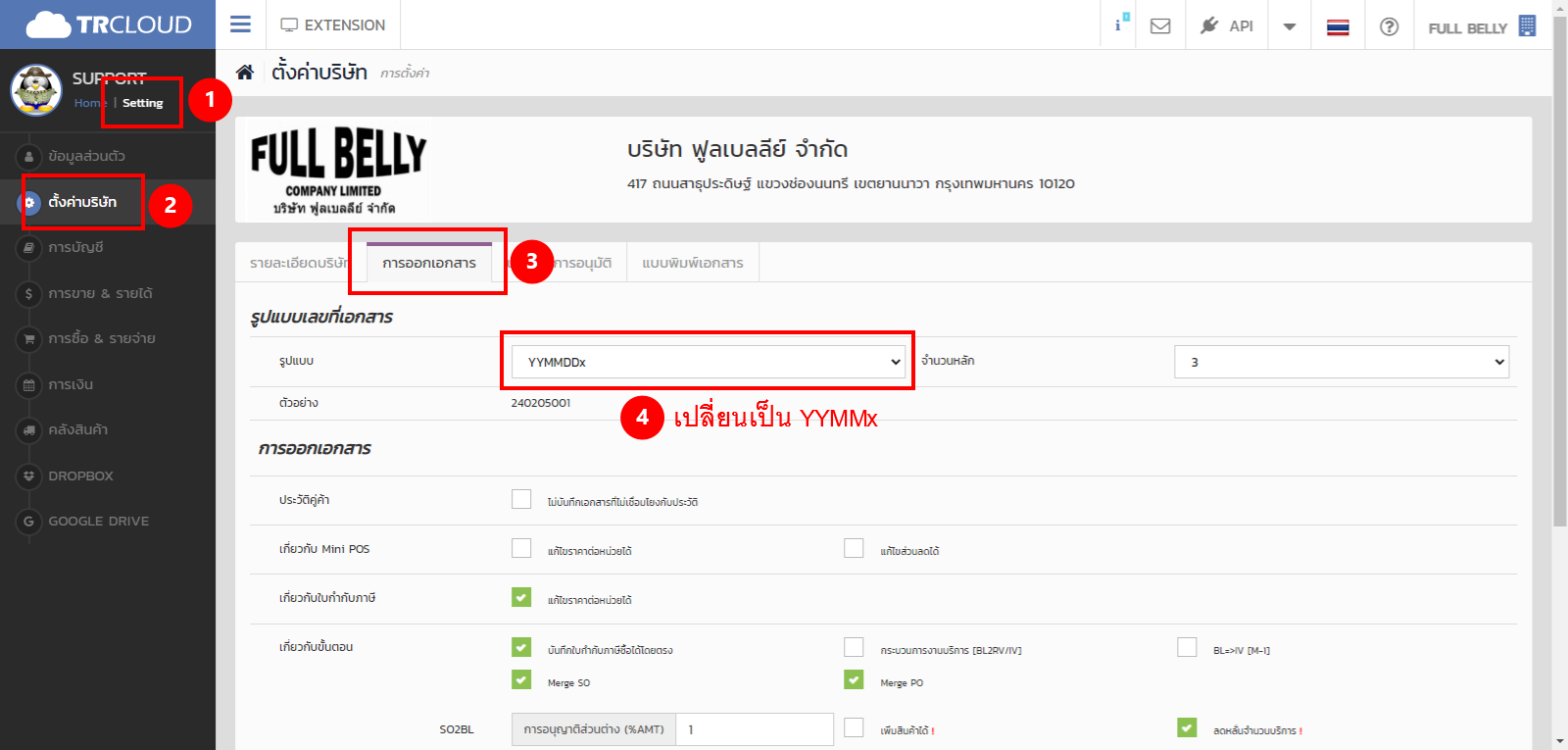The image size is (1568, 750).
Task: Toggle the hamburger sidebar menu
Action: [x=240, y=25]
